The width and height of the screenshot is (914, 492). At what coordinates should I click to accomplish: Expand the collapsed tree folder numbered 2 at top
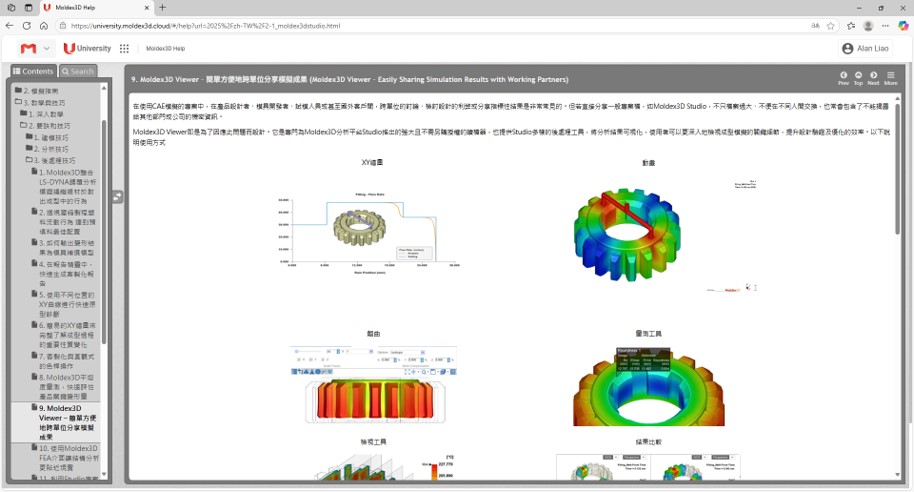click(x=19, y=90)
